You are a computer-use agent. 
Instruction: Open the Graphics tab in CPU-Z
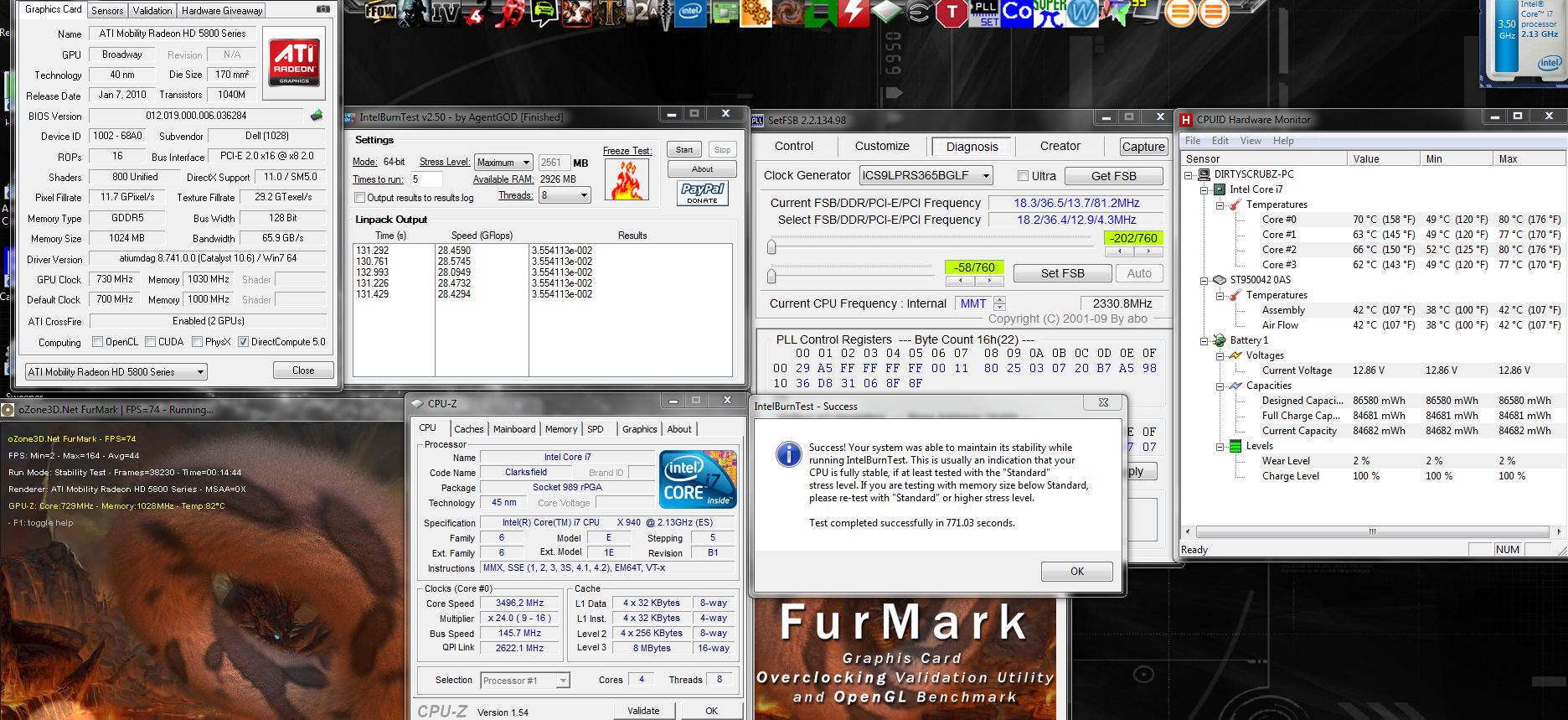click(x=639, y=429)
